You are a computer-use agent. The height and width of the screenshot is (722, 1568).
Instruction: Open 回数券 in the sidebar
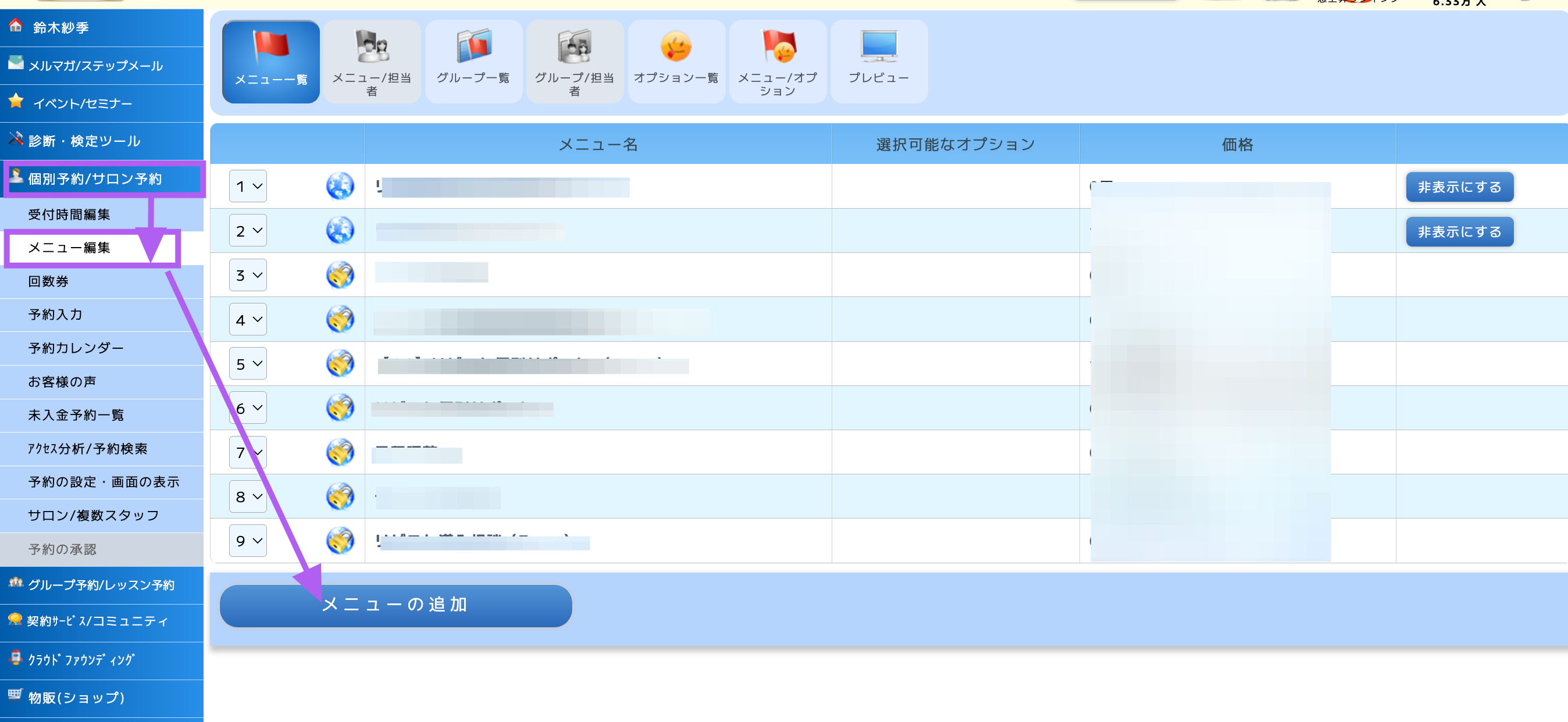click(49, 281)
